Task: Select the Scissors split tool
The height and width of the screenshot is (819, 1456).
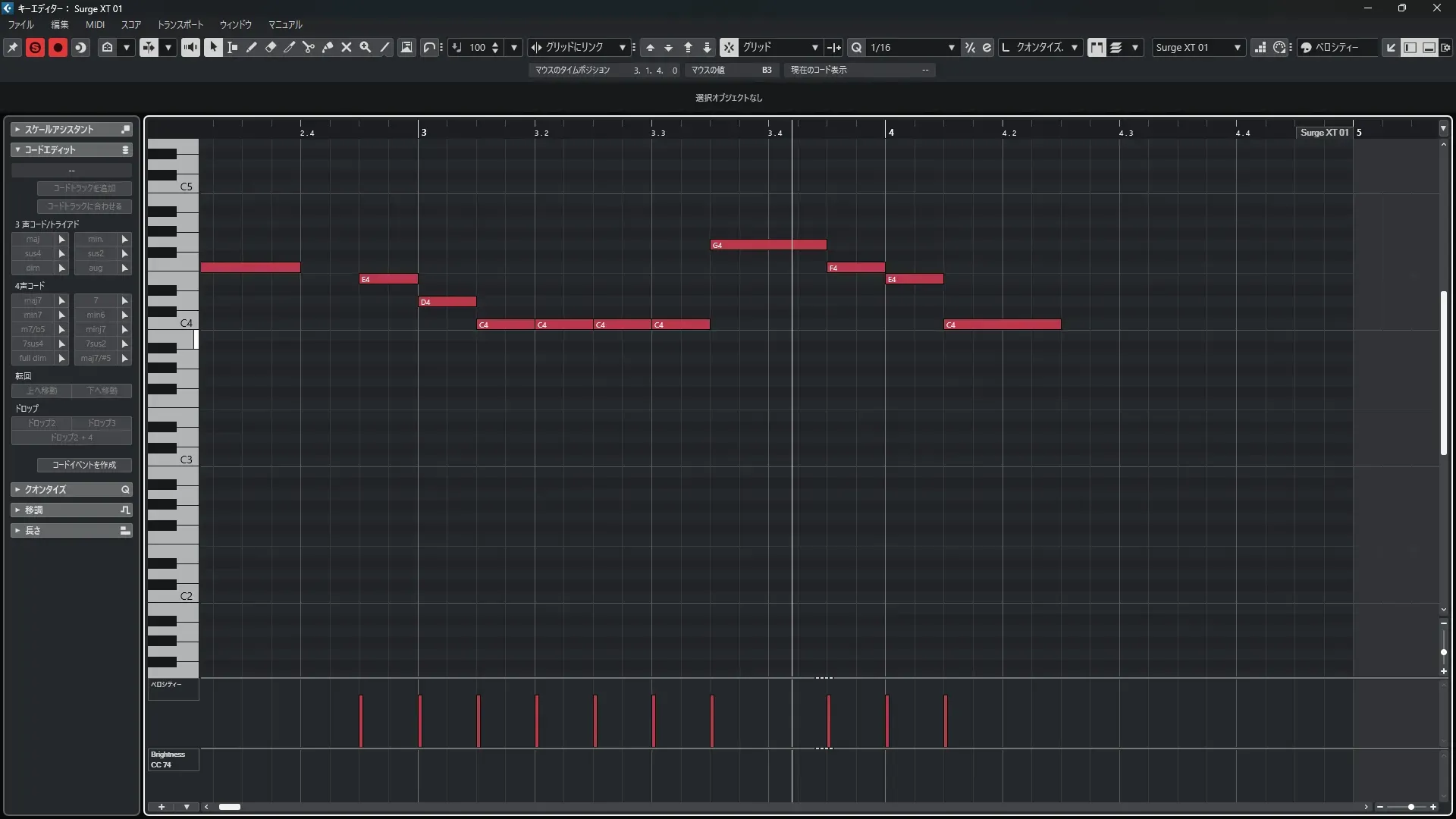Action: (x=309, y=47)
